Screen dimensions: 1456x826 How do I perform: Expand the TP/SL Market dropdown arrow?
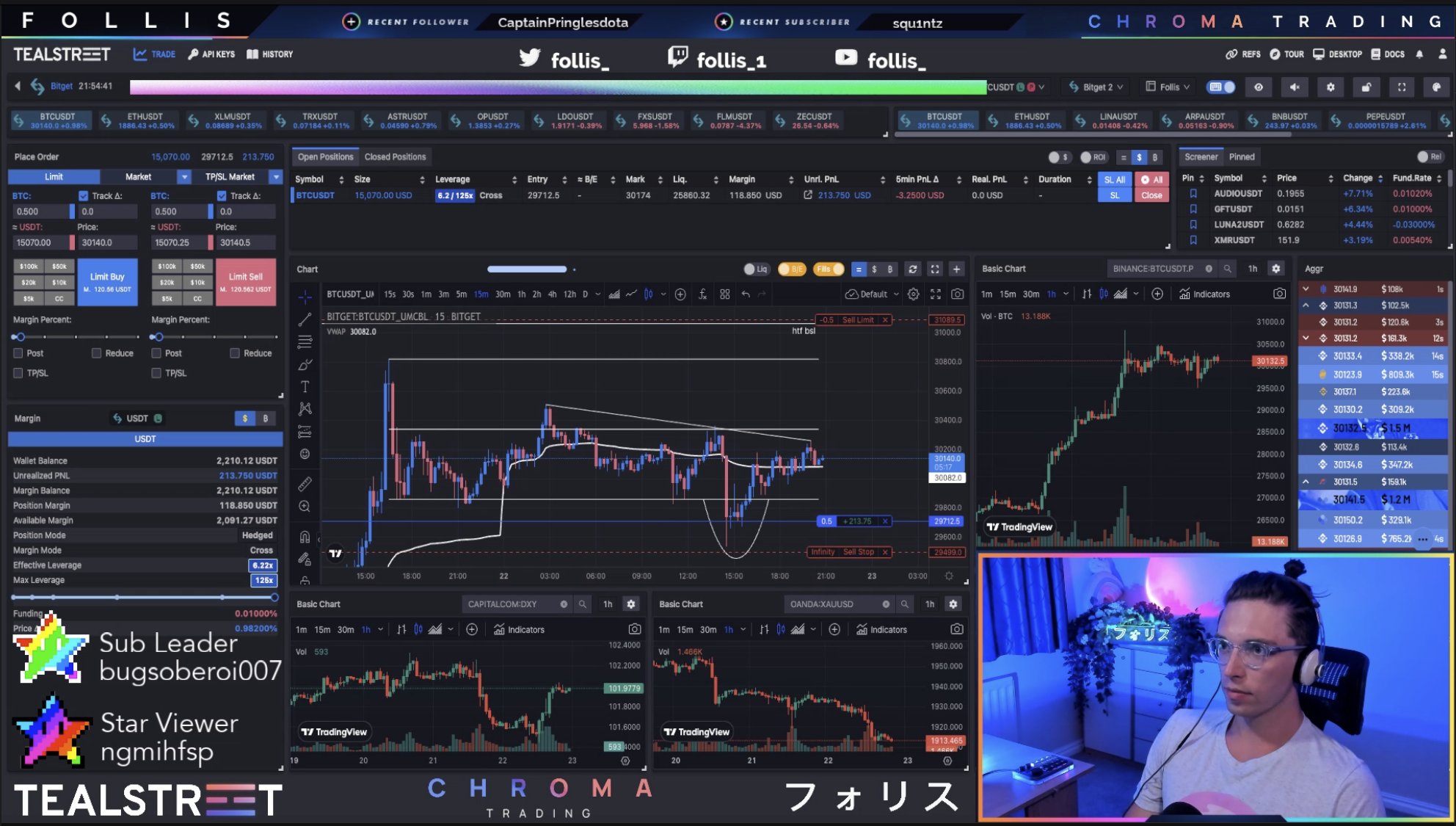point(276,176)
